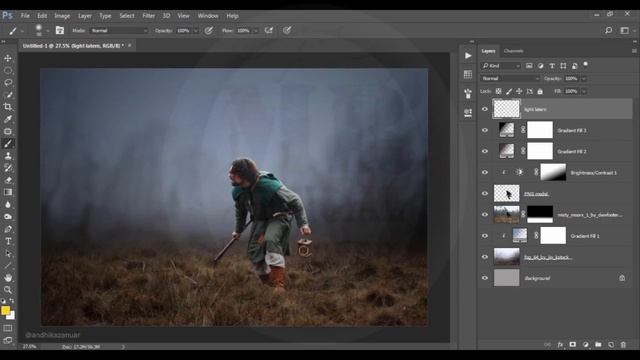640x360 pixels.
Task: Open the layer Opacity dropdown arrow
Action: 584,78
